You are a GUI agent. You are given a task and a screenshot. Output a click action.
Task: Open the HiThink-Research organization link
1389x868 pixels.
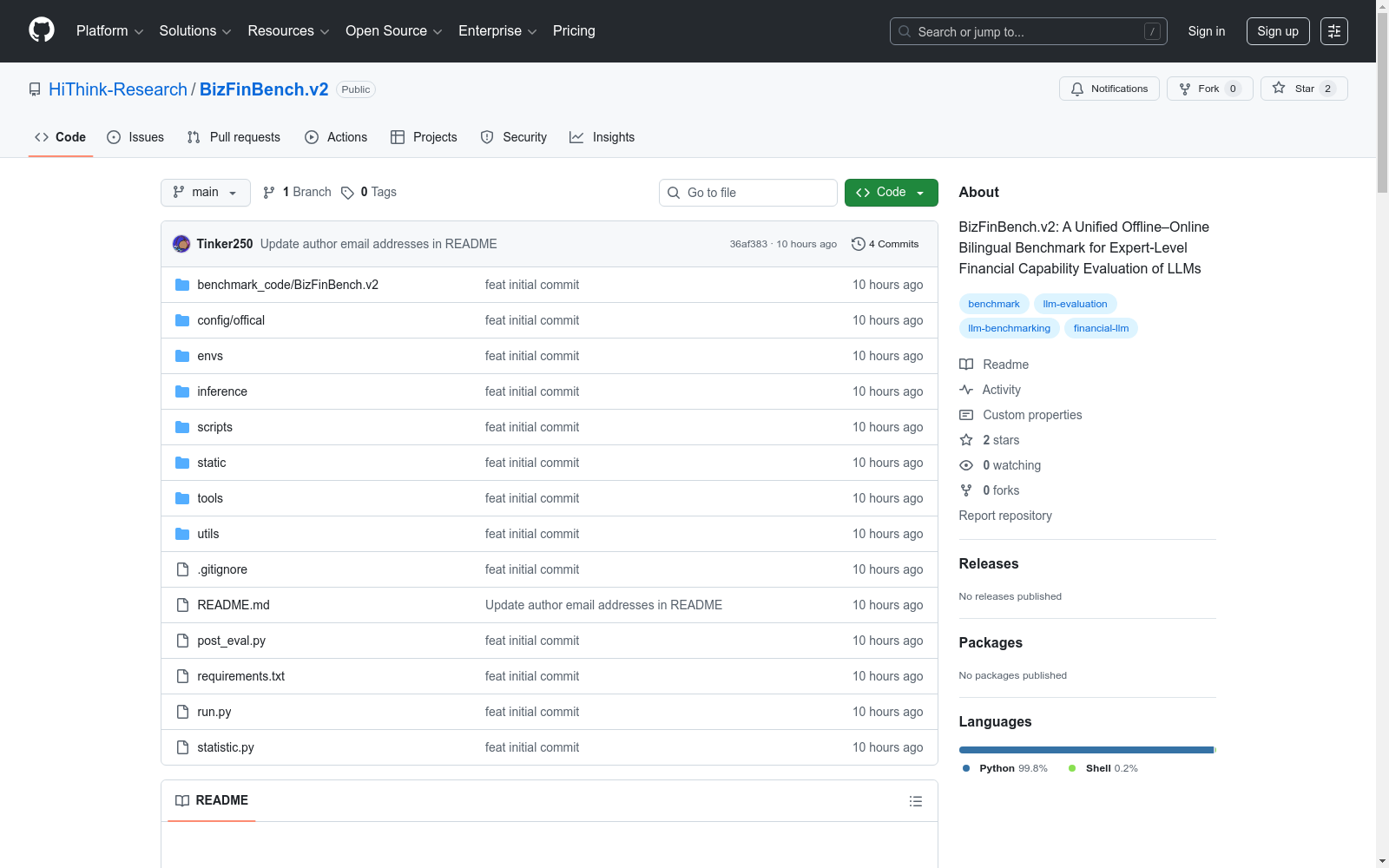118,89
